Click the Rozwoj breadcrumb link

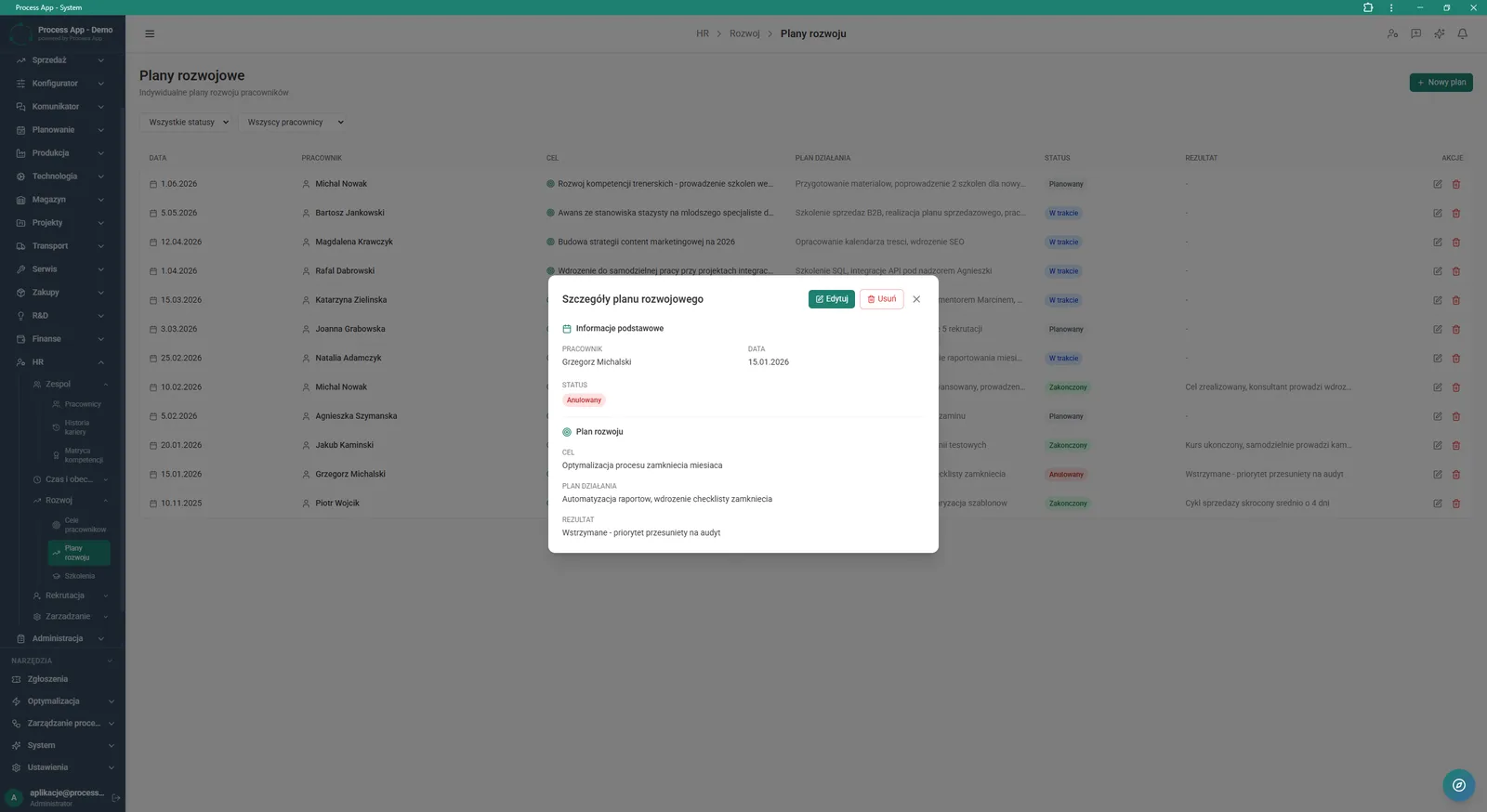(744, 33)
